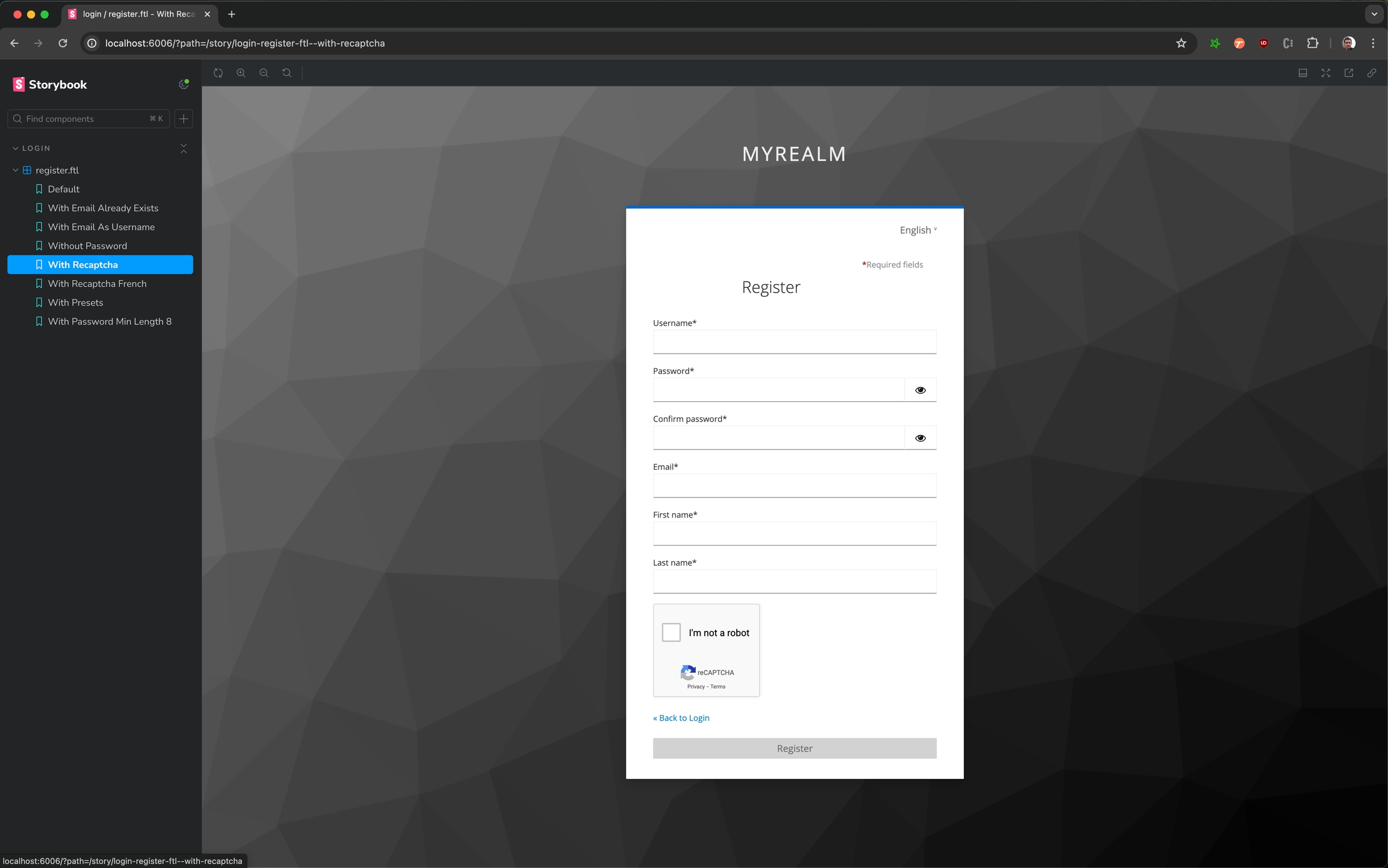
Task: Toggle the addons panel visibility icon
Action: click(1302, 73)
